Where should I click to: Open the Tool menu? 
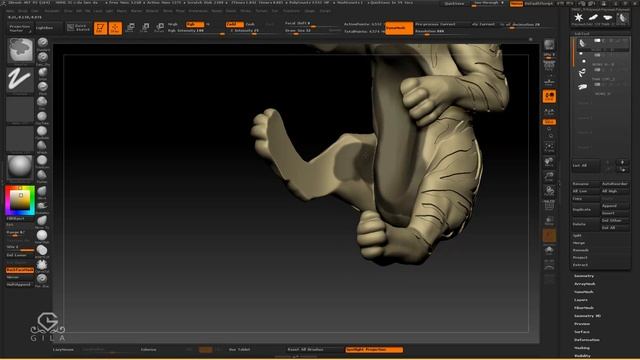(x=275, y=11)
